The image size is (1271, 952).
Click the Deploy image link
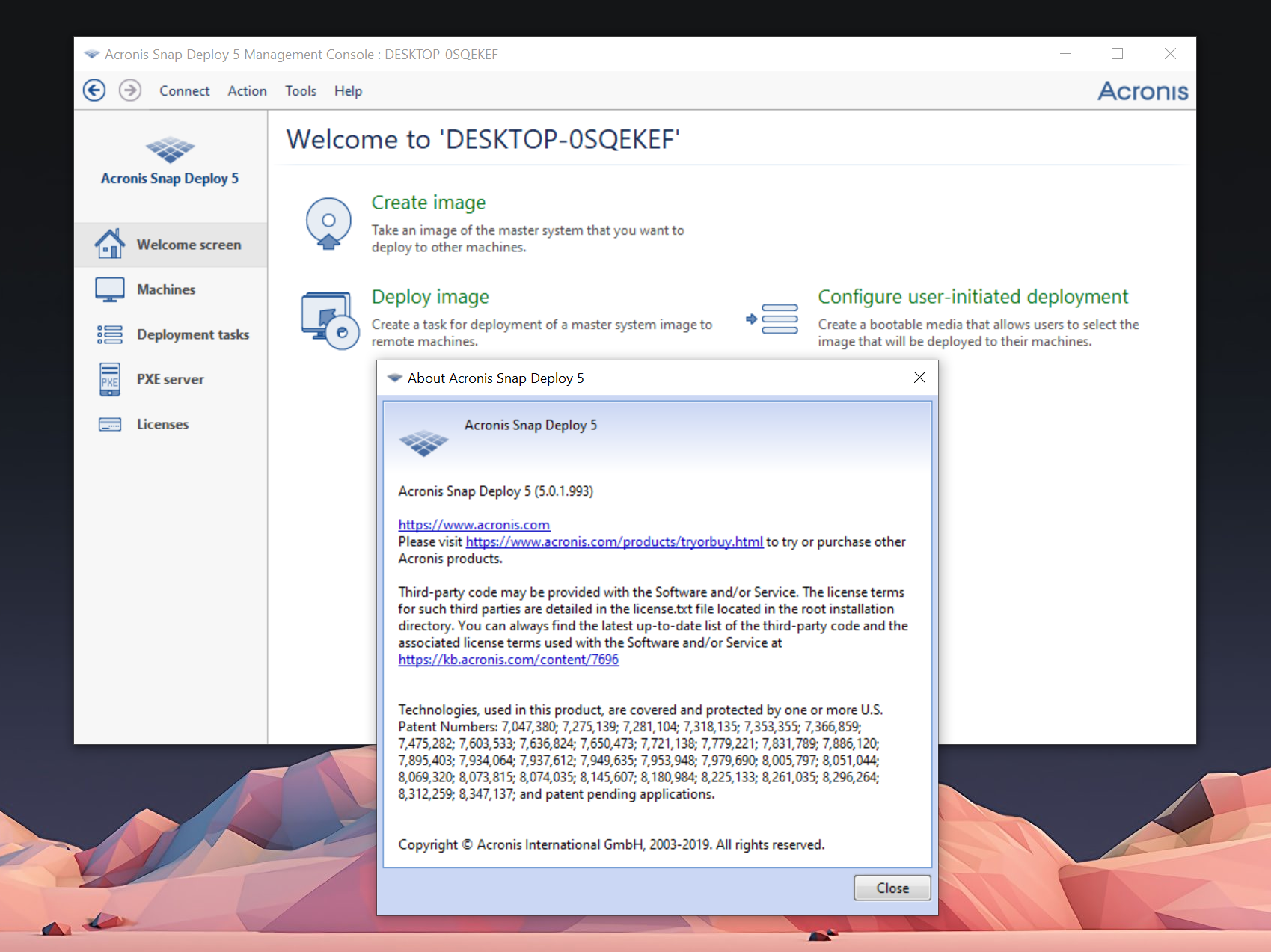(430, 297)
